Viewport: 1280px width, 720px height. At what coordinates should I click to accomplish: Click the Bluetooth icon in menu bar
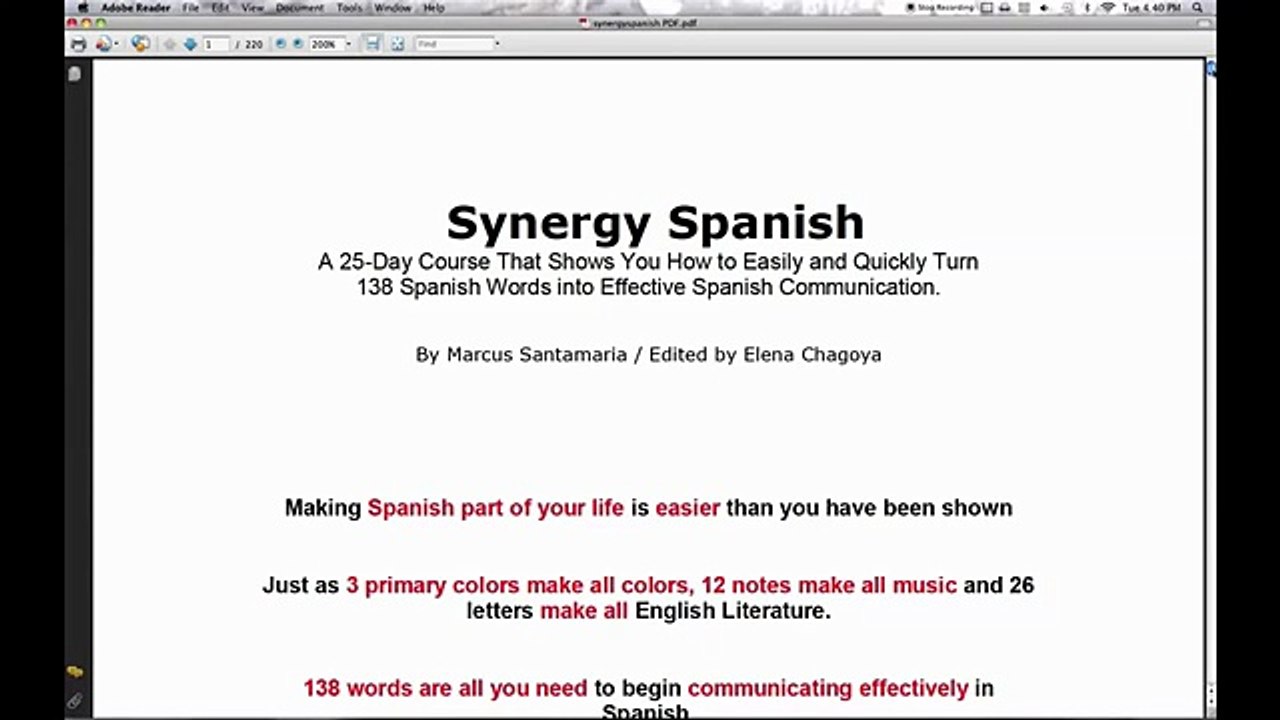1087,8
